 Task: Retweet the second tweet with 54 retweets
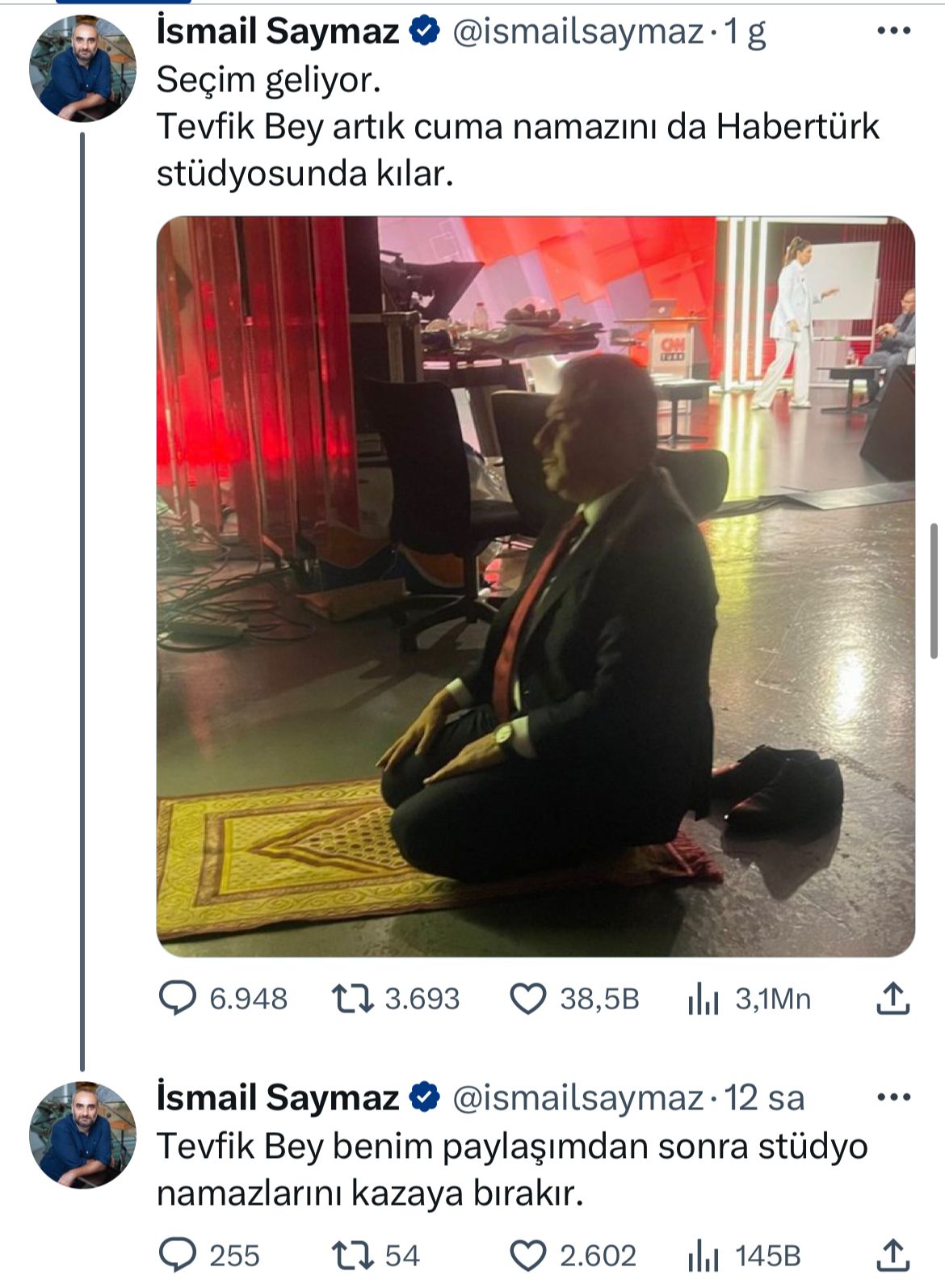coord(353,1255)
